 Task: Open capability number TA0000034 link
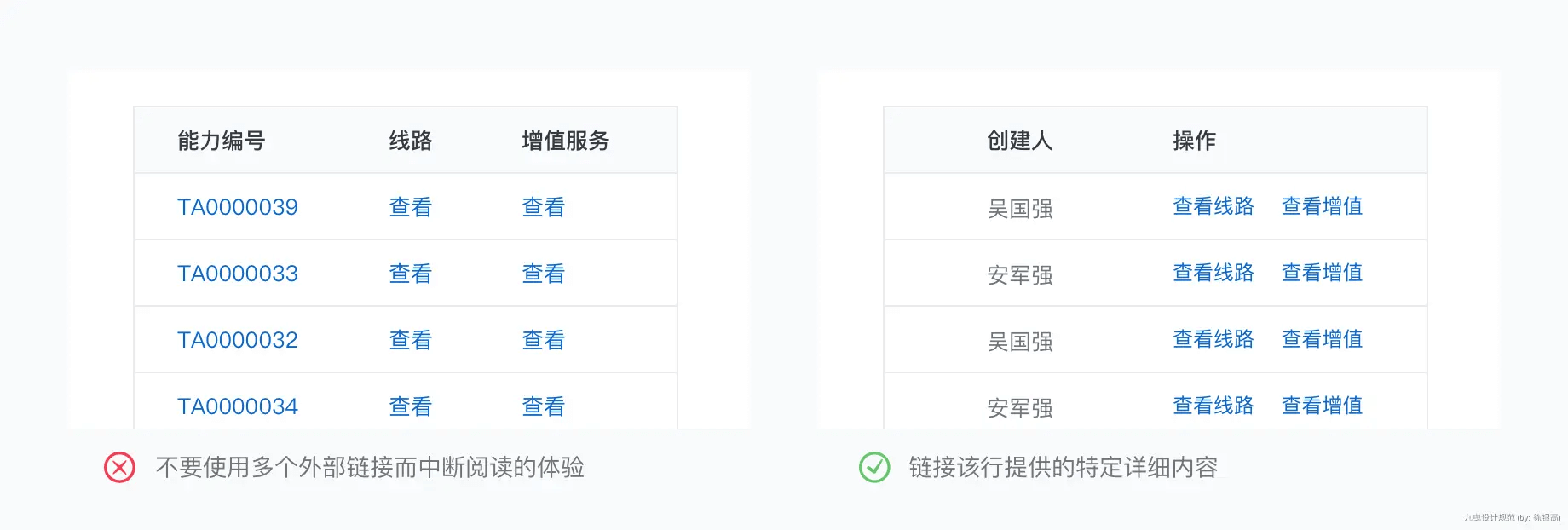tap(238, 406)
